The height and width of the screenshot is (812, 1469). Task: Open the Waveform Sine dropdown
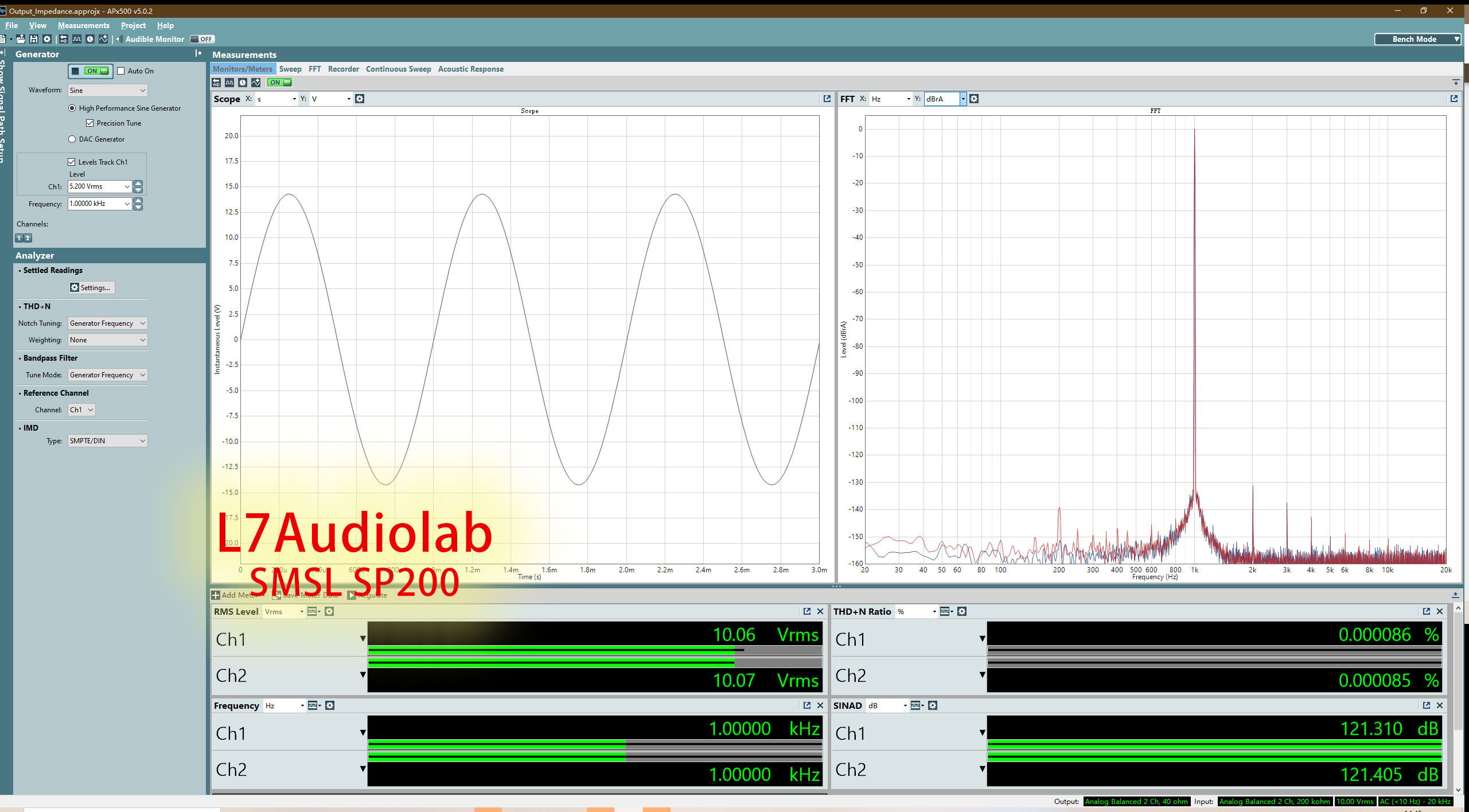pos(108,91)
